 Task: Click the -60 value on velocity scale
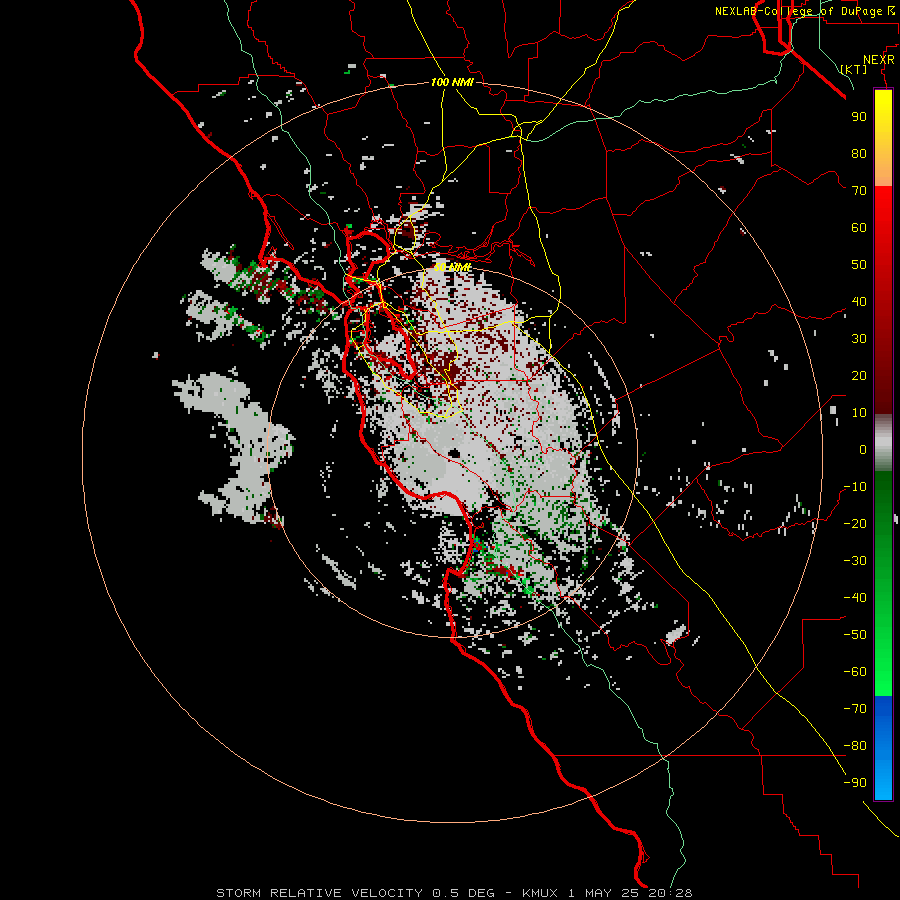coord(855,672)
